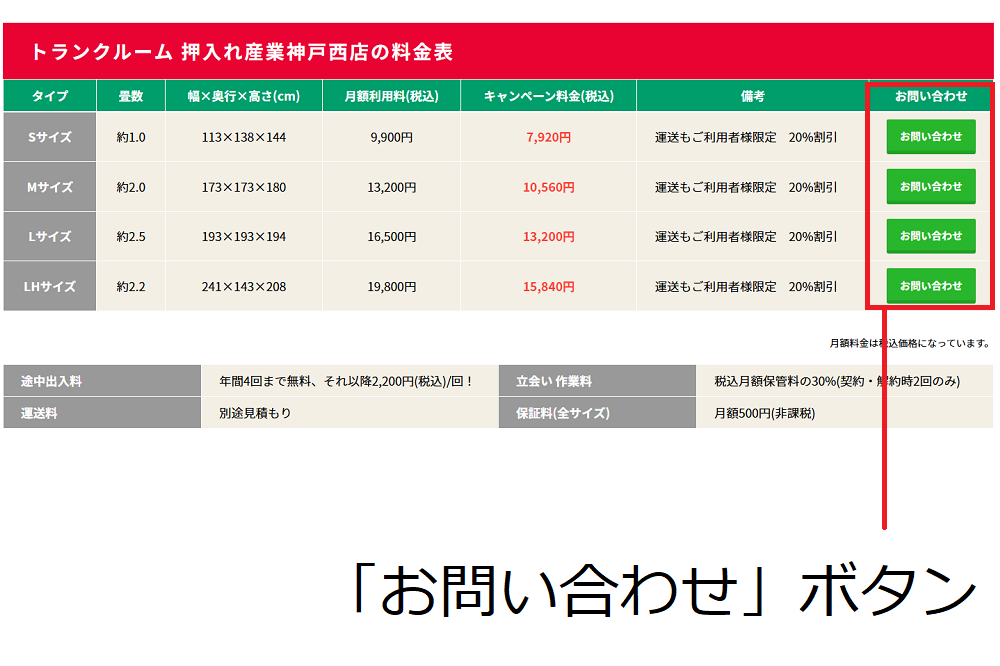The height and width of the screenshot is (666, 1000).
Task: Click the red campaign price 13,200円
Action: (x=548, y=237)
